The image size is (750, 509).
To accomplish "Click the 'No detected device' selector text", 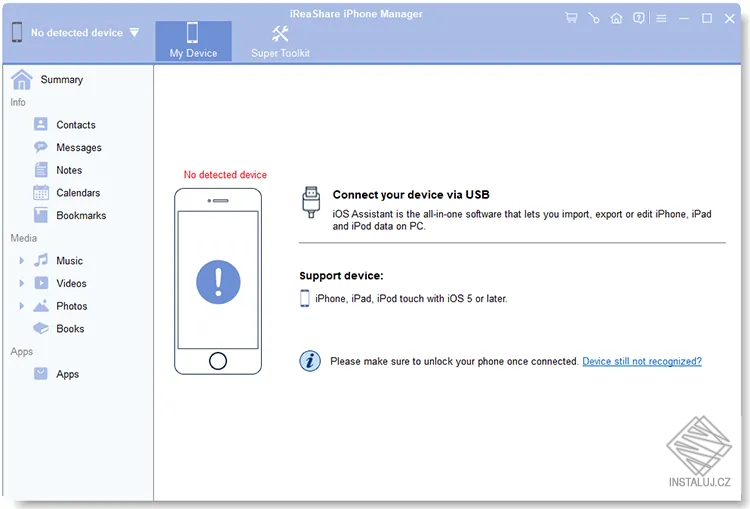I will tap(77, 33).
